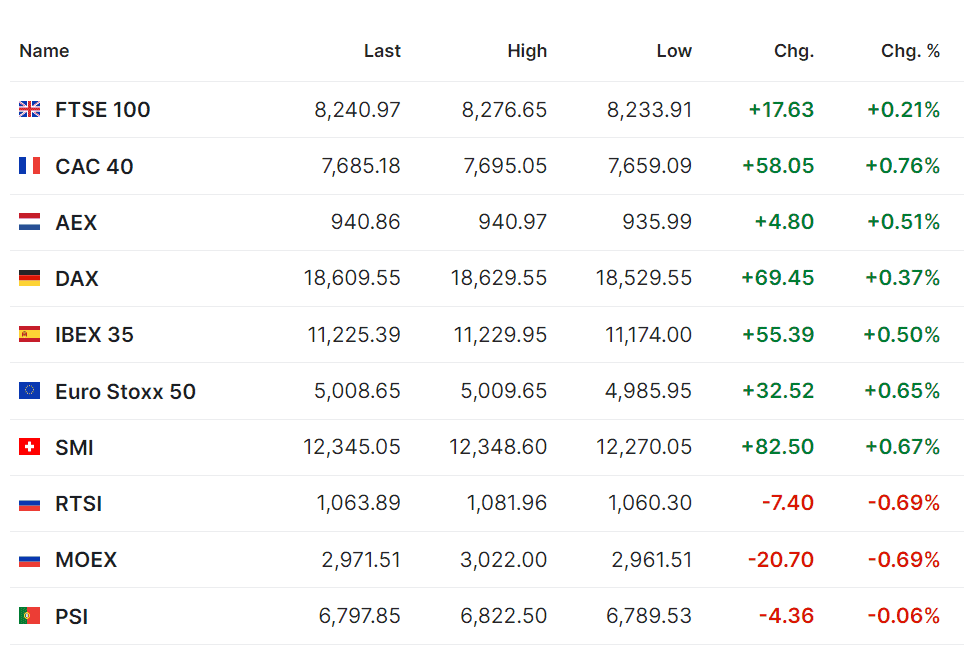Select CAC 40 last value 7,685.18
The height and width of the screenshot is (649, 964).
click(x=361, y=166)
